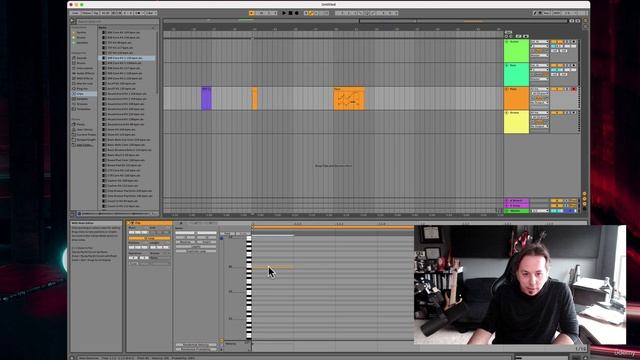The image size is (640, 360).
Task: Toggle the orange Loop button in clip box
Action: pos(149,238)
